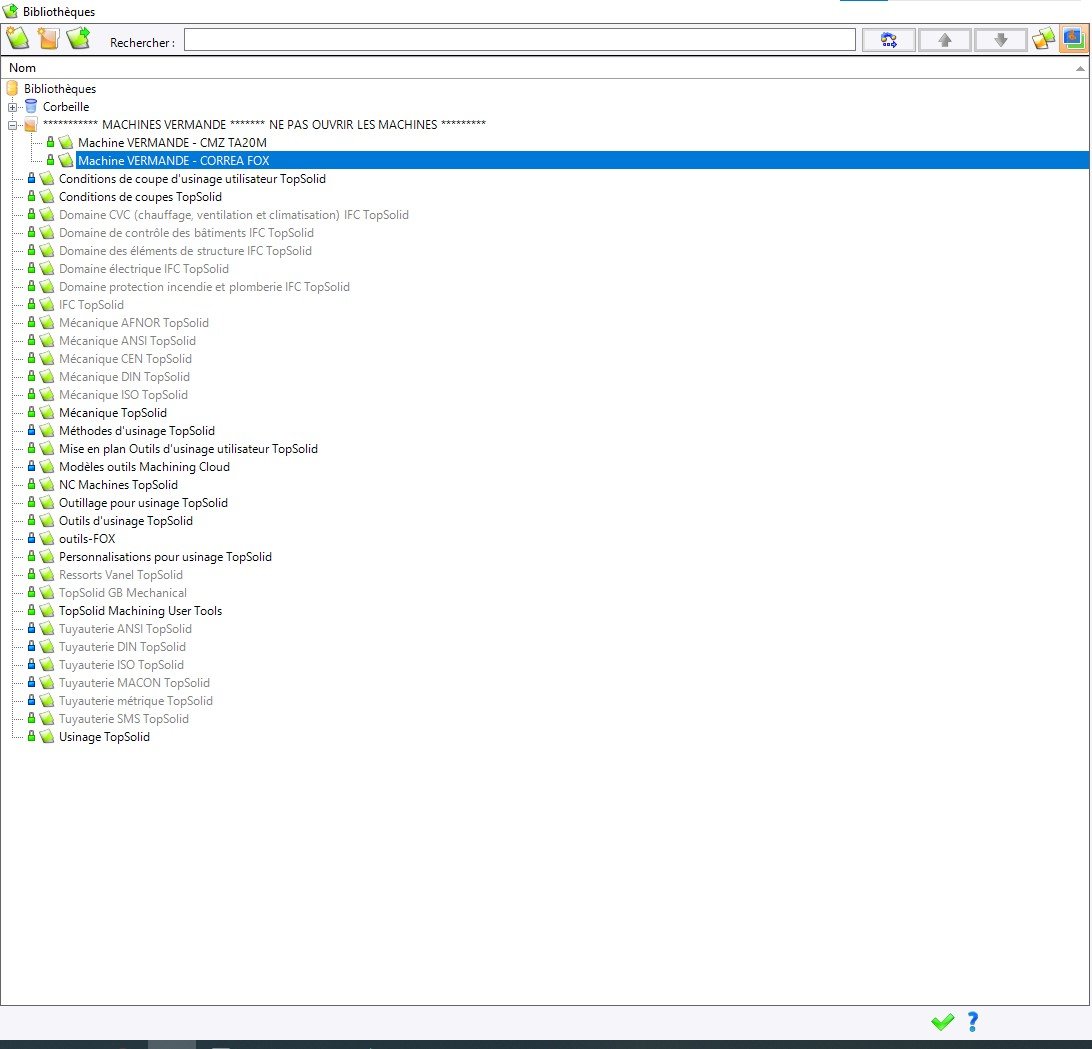Click the new library icon in toolbar
This screenshot has height=1049, width=1092.
tap(18, 39)
